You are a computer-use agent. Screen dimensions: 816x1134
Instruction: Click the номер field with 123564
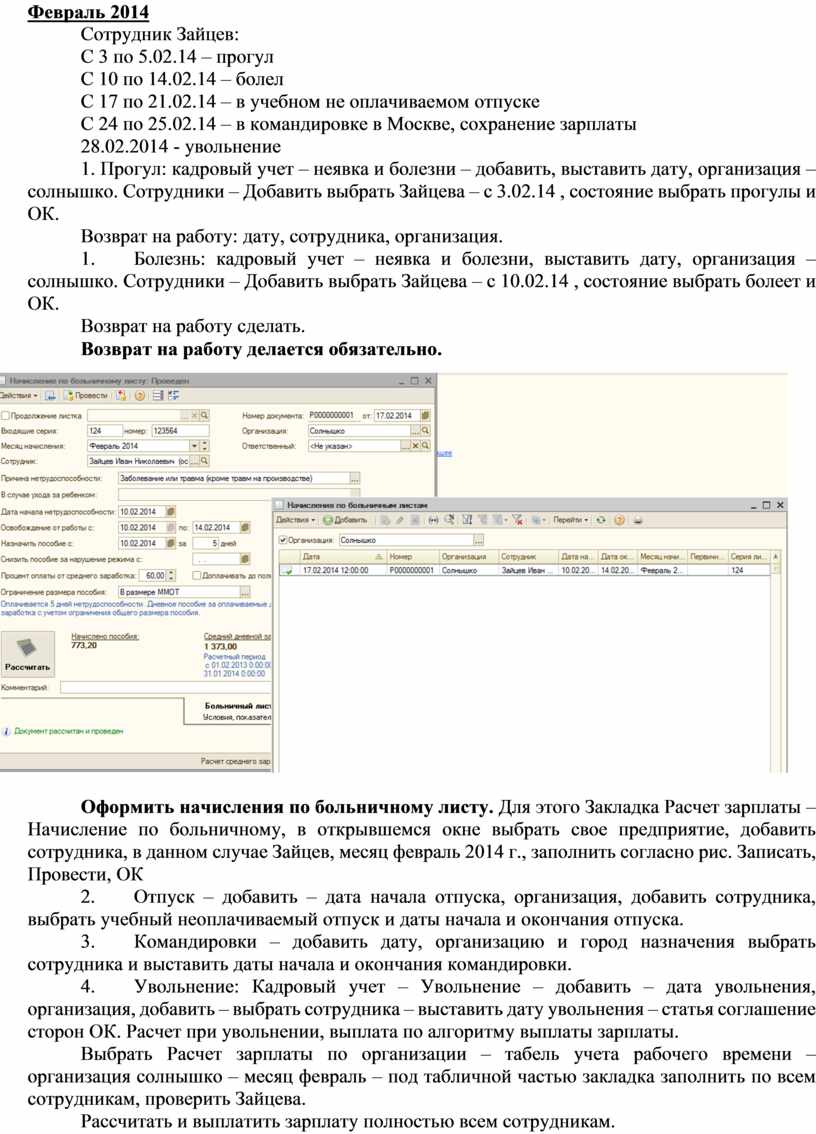click(x=180, y=431)
